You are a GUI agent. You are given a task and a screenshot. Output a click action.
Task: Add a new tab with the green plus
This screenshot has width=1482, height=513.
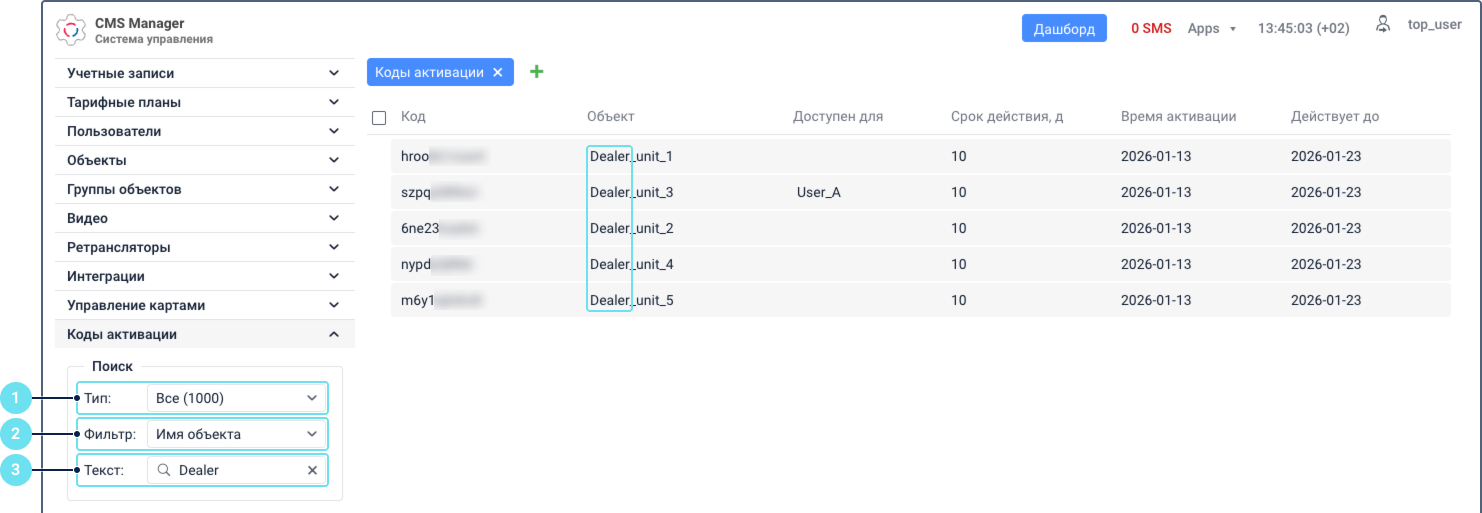coord(536,72)
